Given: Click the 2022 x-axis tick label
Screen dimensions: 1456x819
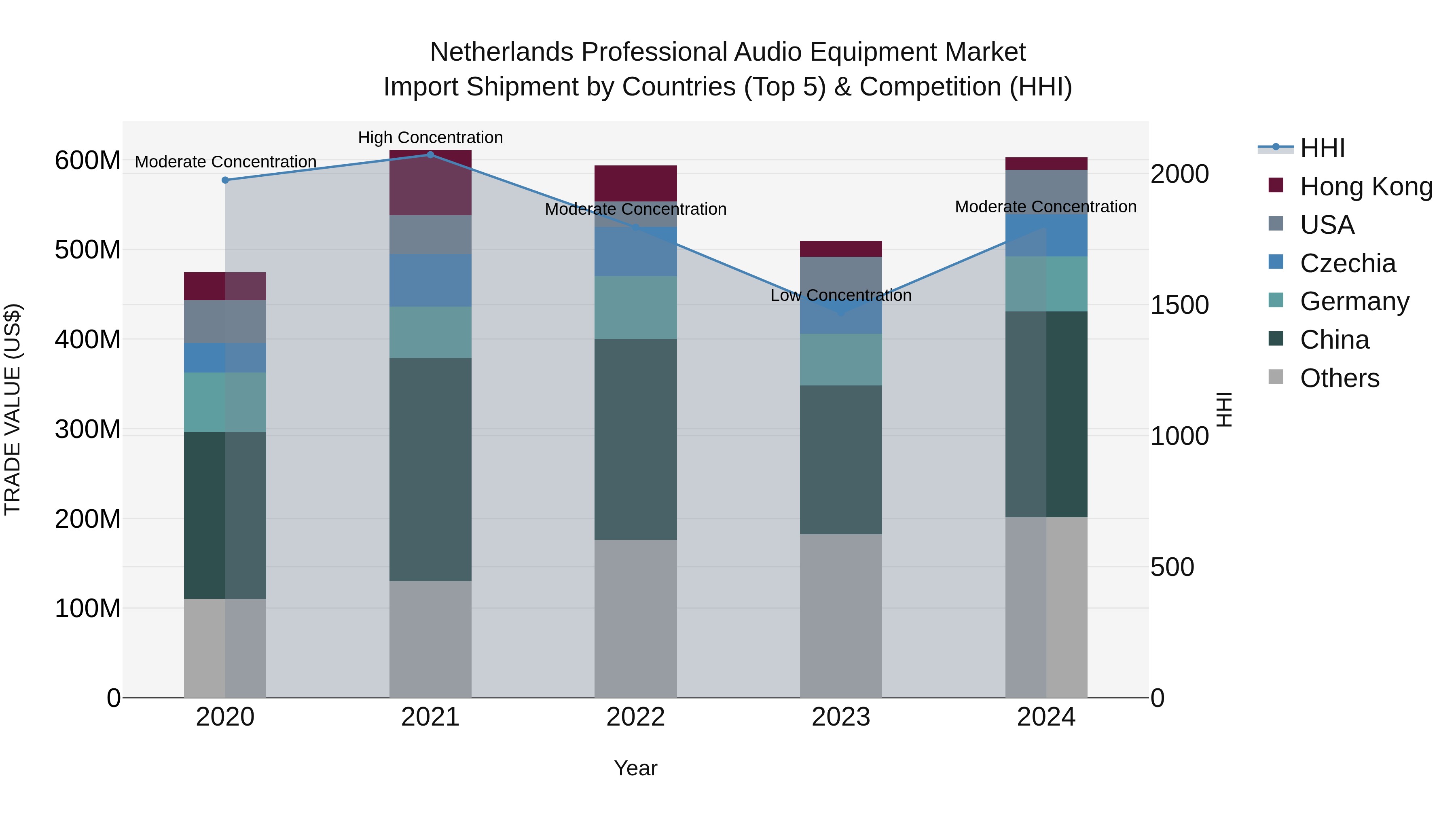Looking at the screenshot, I should 636,717.
